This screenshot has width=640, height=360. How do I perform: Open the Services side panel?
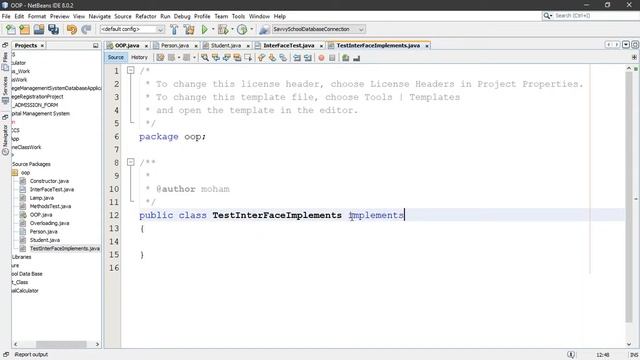[x=5, y=90]
